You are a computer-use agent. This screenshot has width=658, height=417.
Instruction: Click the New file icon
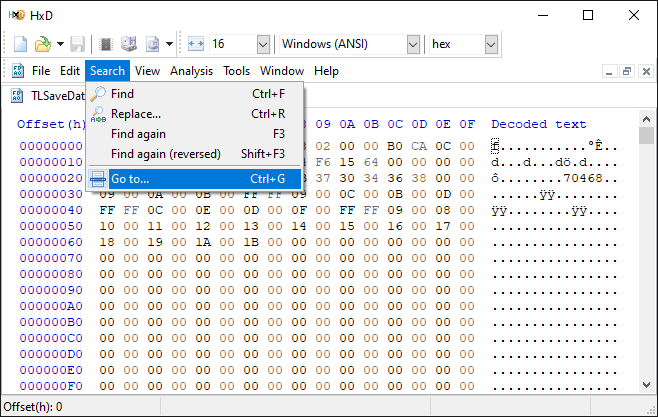tap(20, 44)
